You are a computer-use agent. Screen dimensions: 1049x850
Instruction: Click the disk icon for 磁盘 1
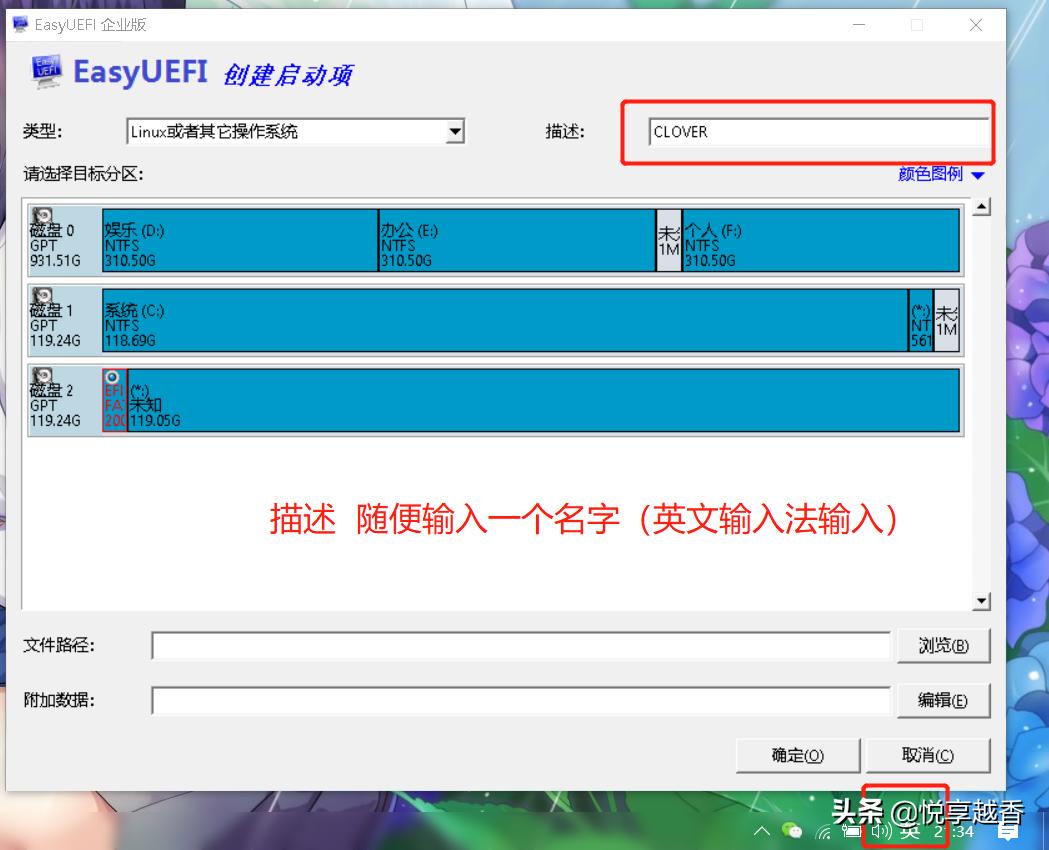(x=40, y=296)
